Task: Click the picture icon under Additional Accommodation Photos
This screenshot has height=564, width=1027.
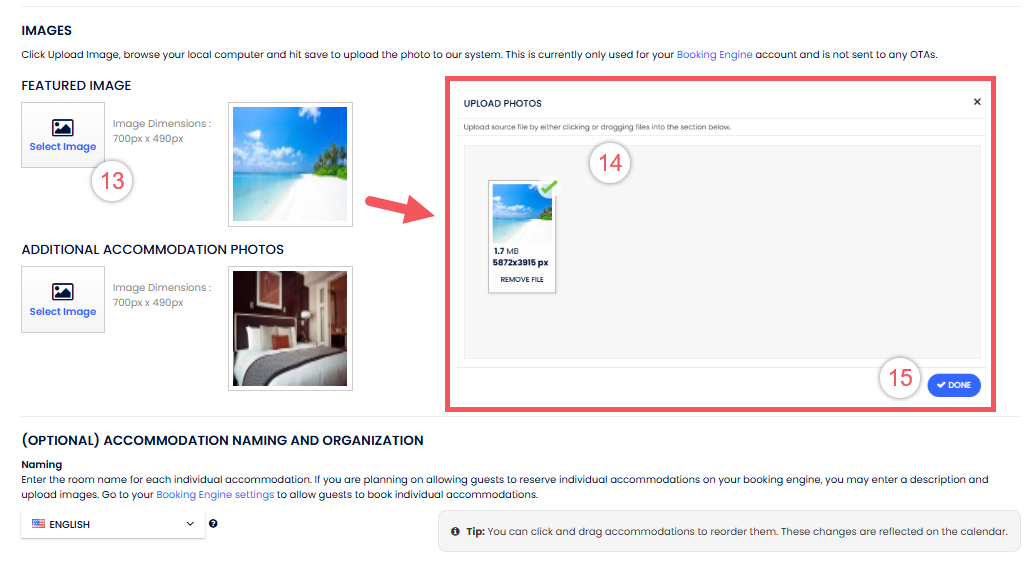Action: pyautogui.click(x=63, y=292)
